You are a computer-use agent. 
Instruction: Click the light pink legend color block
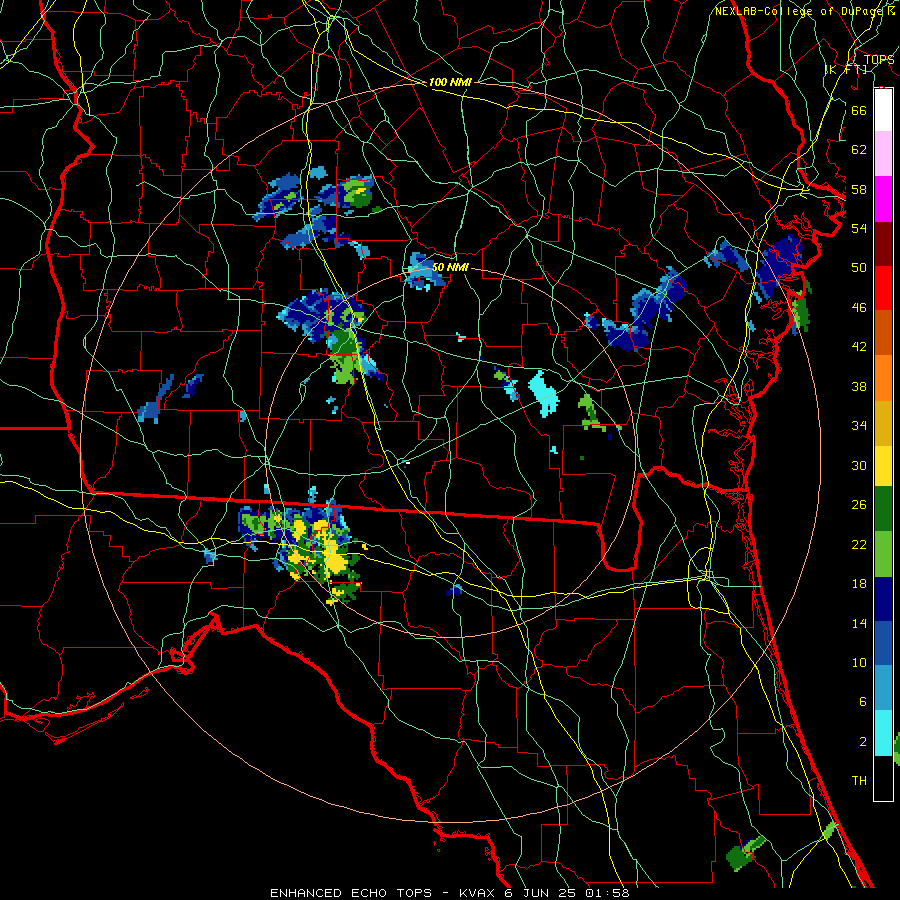click(883, 154)
